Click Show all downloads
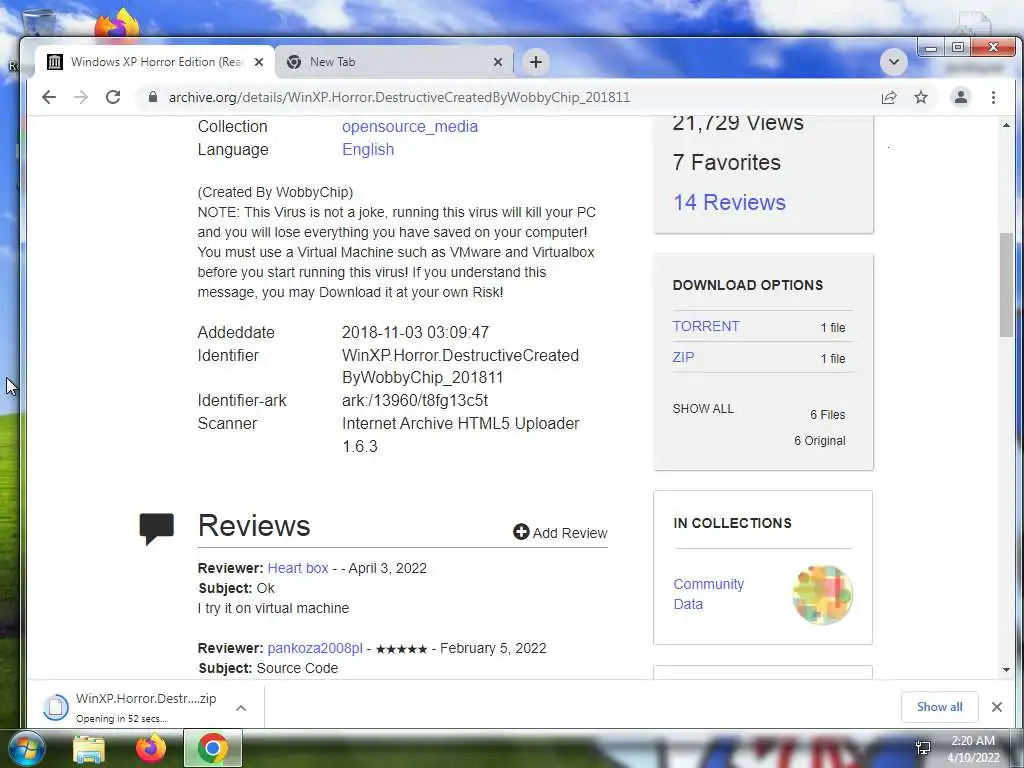This screenshot has width=1024, height=768. (x=939, y=707)
